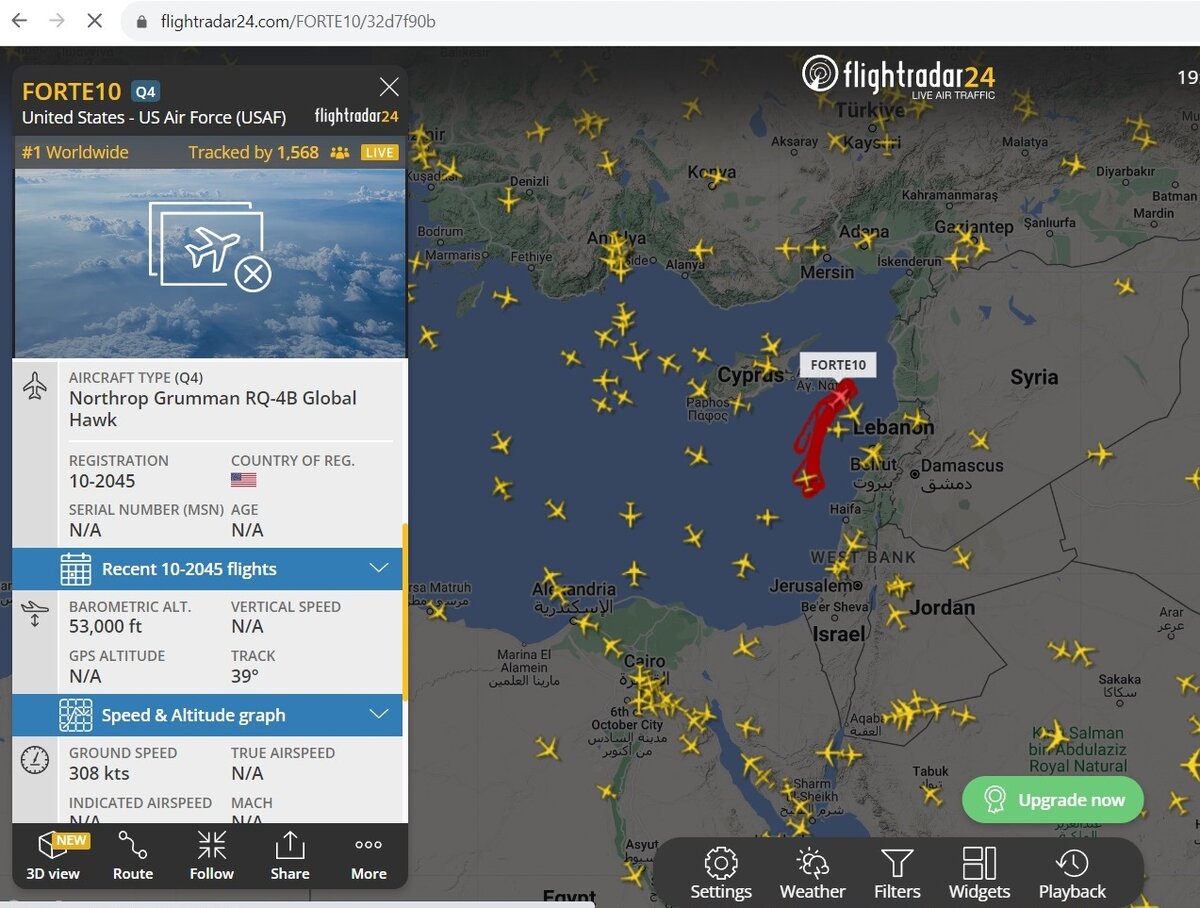This screenshot has width=1200, height=908.
Task: Click the airplane icon beside Aircraft Type
Action: point(35,386)
